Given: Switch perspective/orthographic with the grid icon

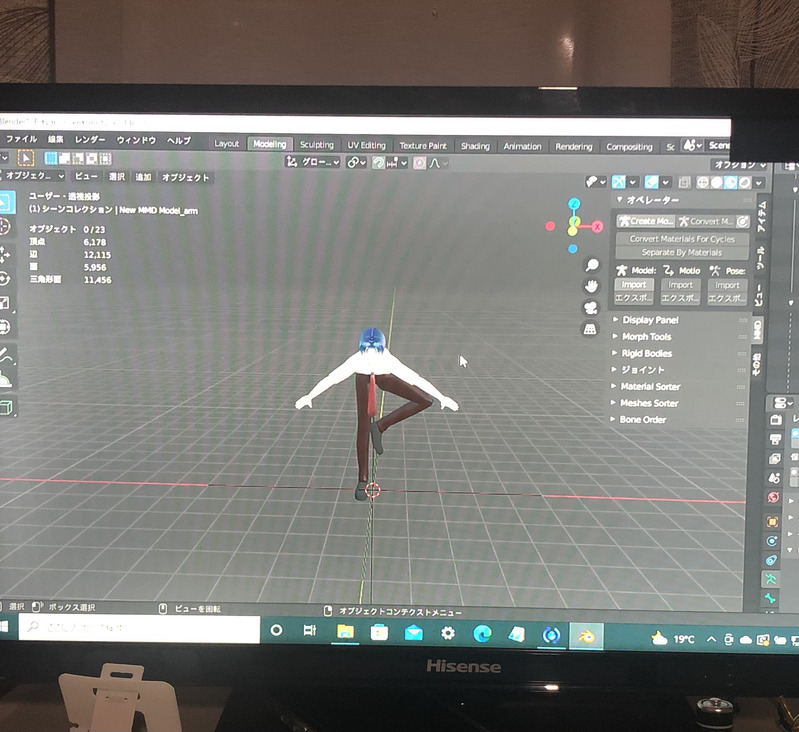Looking at the screenshot, I should click(590, 329).
